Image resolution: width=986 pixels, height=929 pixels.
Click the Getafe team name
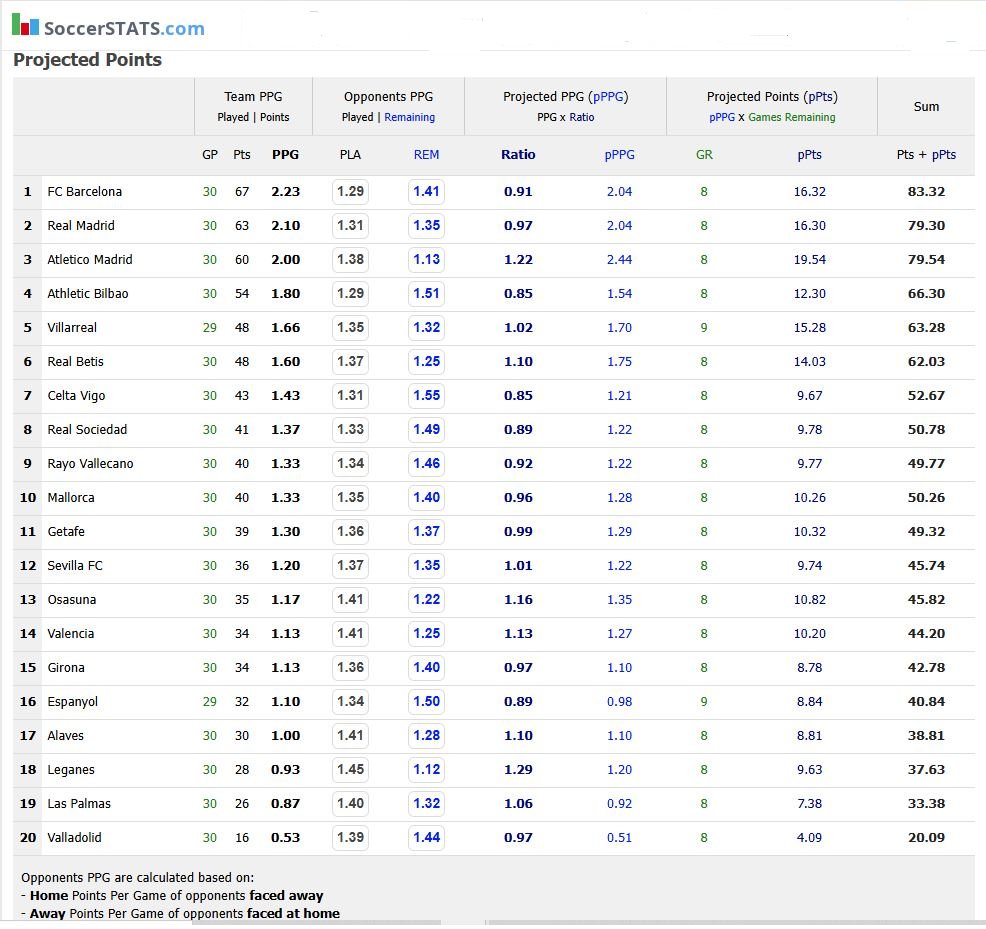coord(66,531)
